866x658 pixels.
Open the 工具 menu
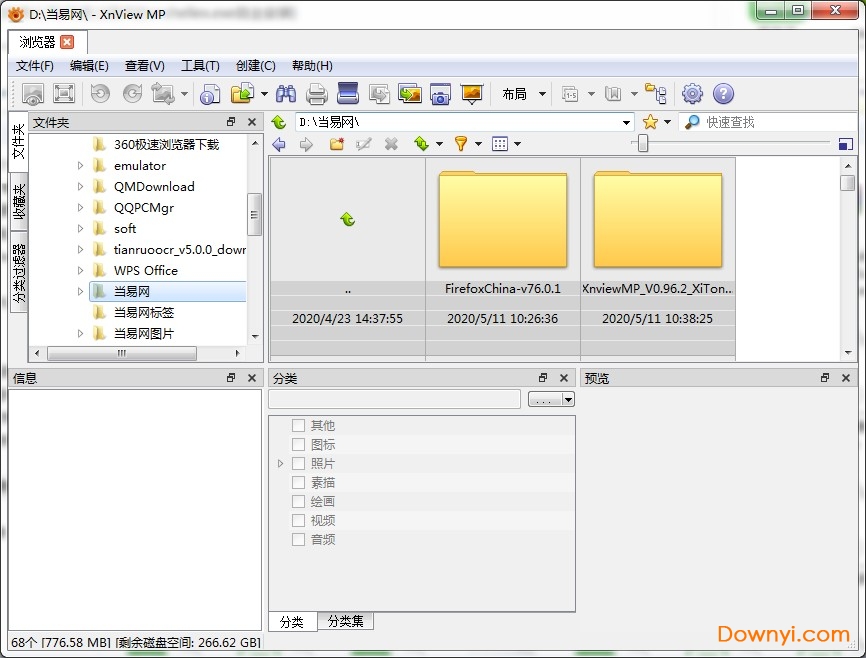199,66
